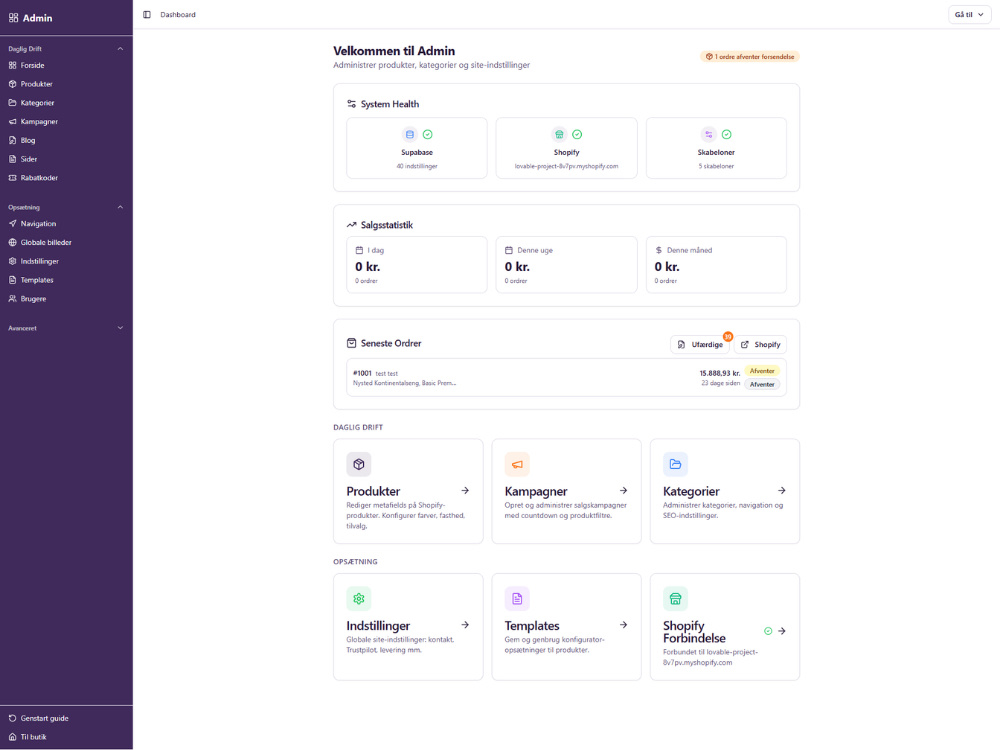
Task: Click the Shopify Forbindelse store icon
Action: point(675,599)
